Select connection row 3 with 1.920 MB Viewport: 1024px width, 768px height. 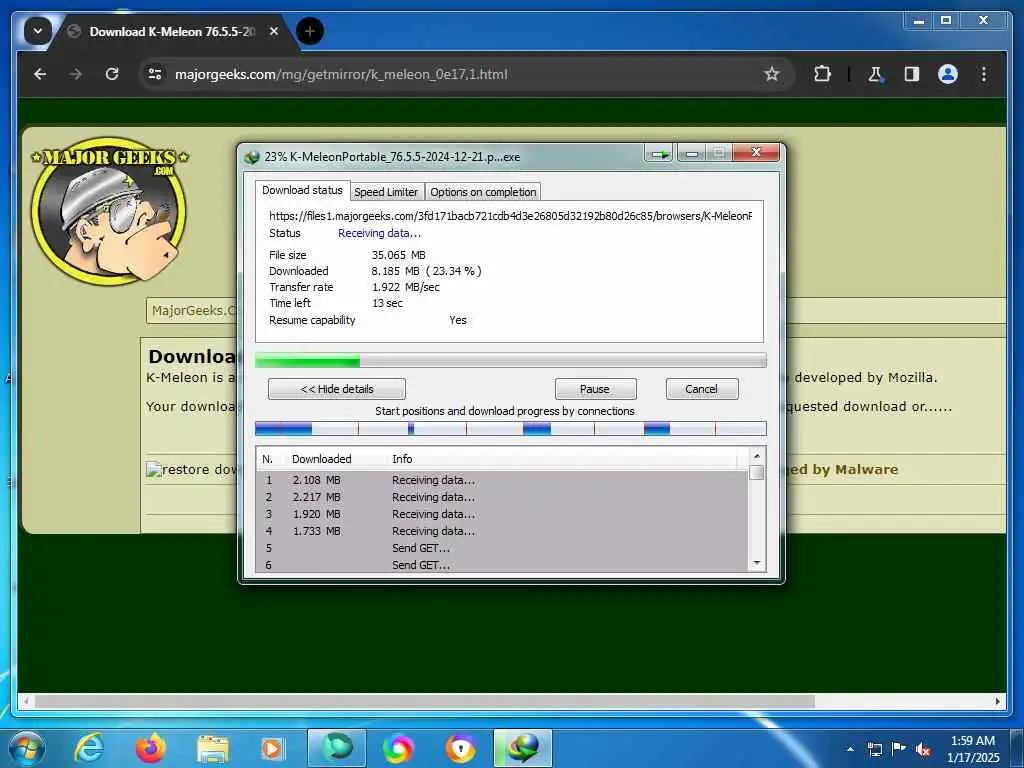point(502,514)
